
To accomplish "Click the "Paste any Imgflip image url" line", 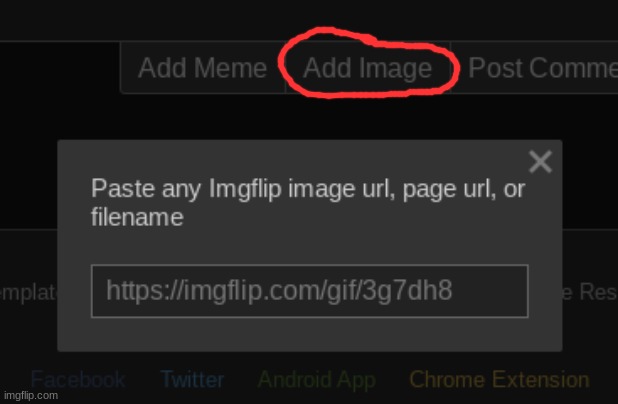I will (308, 189).
